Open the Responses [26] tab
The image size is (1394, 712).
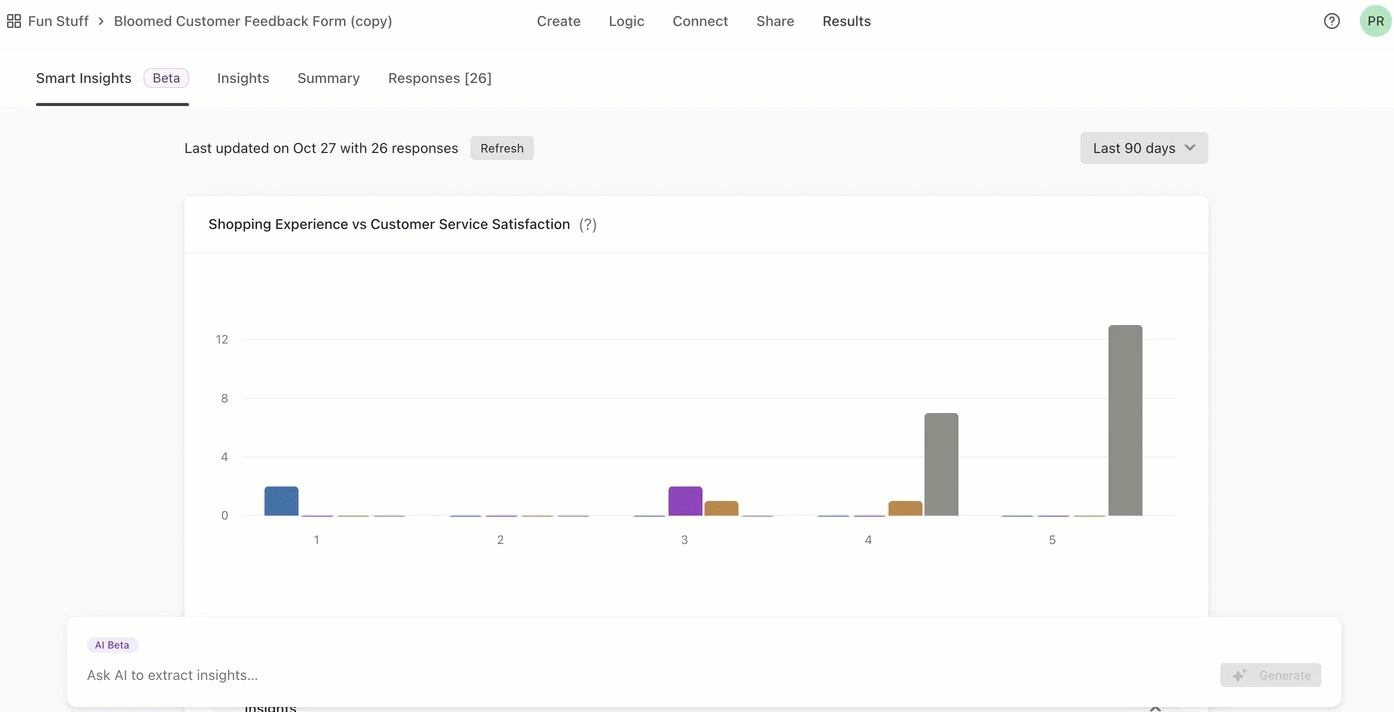point(439,78)
